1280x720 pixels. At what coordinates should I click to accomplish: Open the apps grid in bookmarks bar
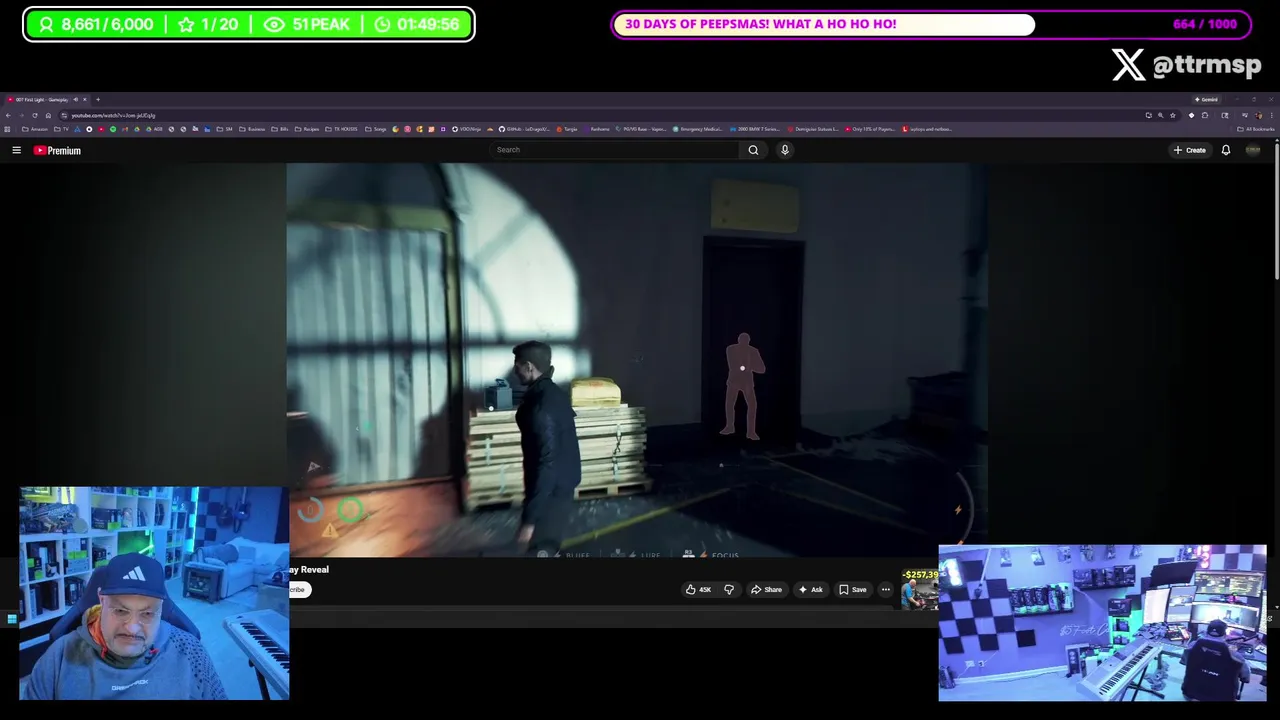coord(7,129)
